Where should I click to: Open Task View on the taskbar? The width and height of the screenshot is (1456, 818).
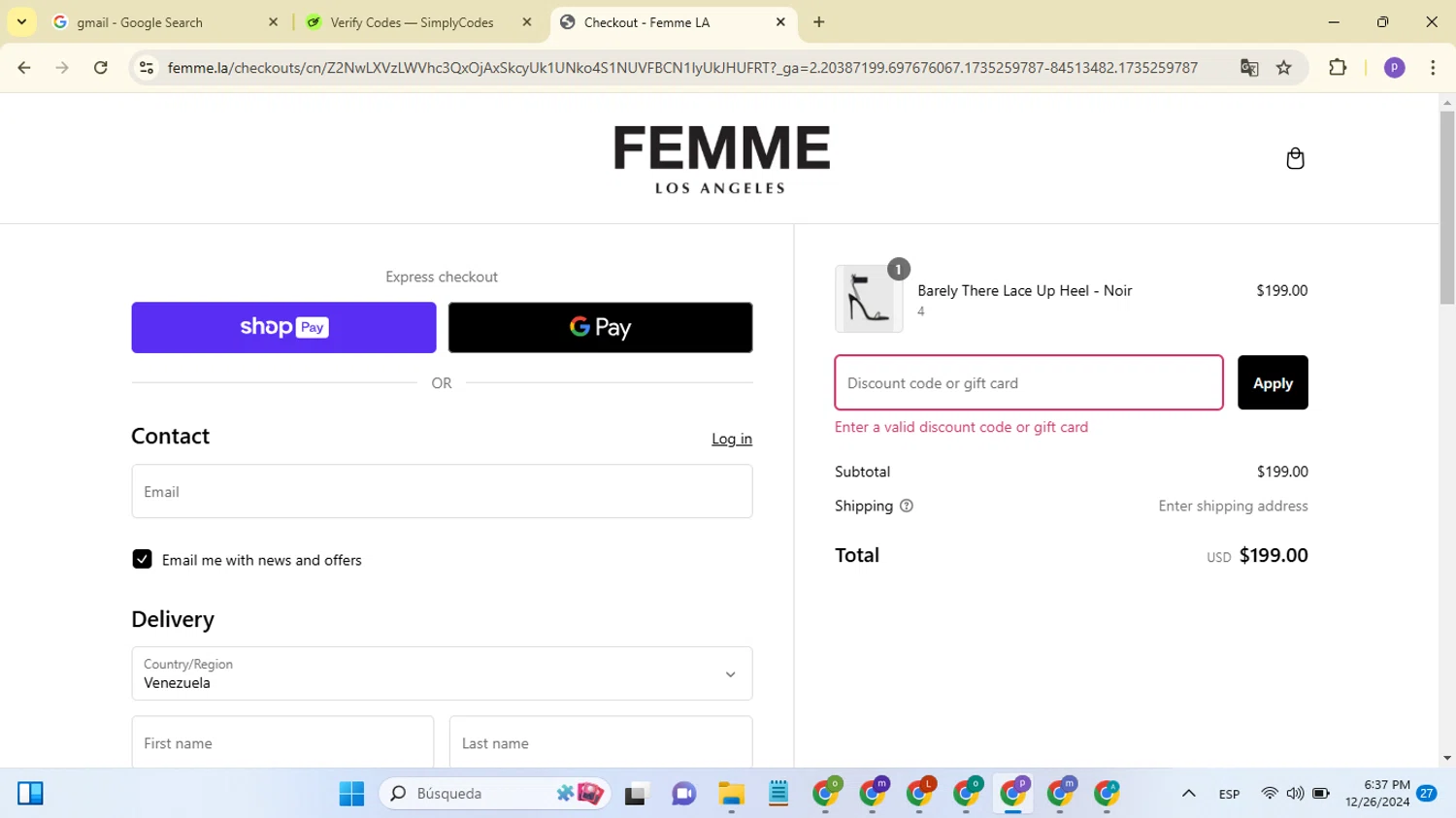point(636,794)
